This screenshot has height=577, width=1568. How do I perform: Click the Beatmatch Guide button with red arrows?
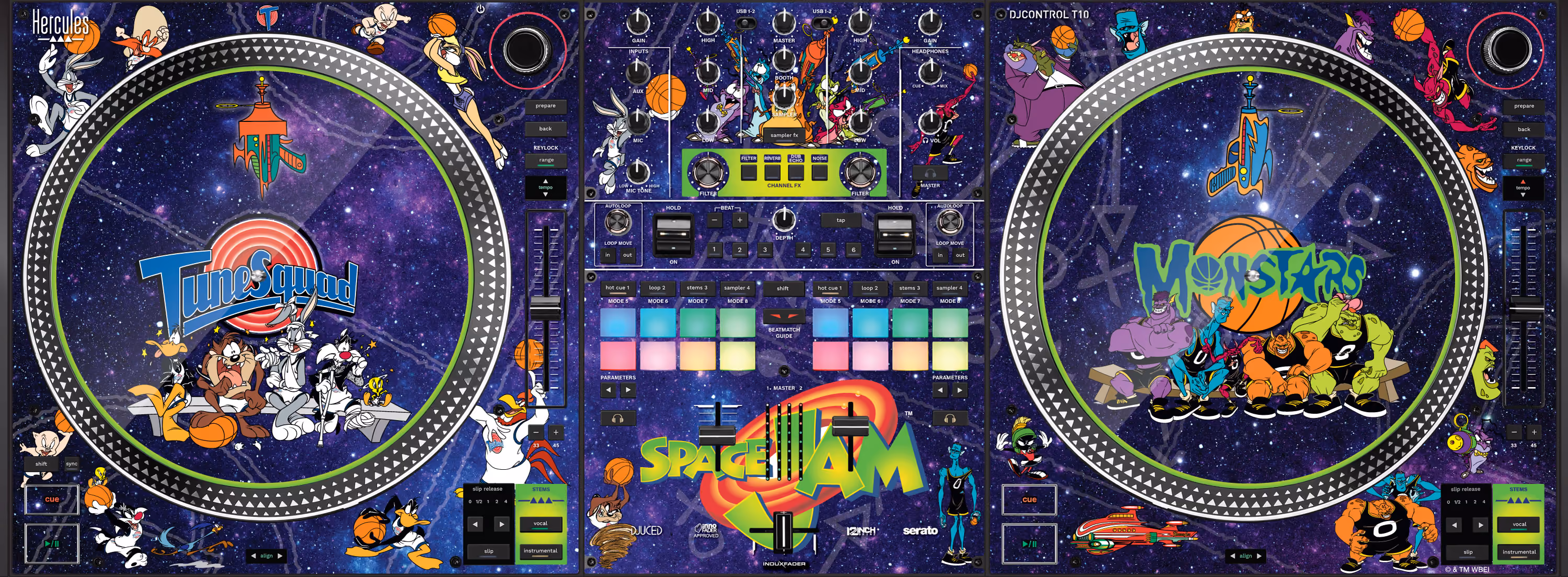pyautogui.click(x=783, y=317)
